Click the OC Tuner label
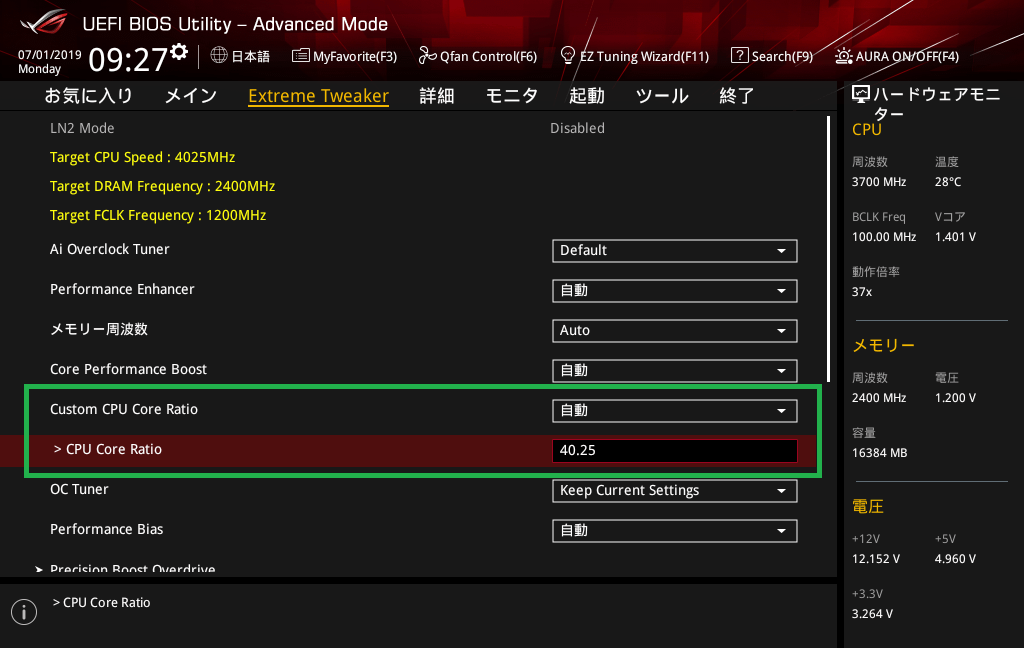 coord(80,489)
